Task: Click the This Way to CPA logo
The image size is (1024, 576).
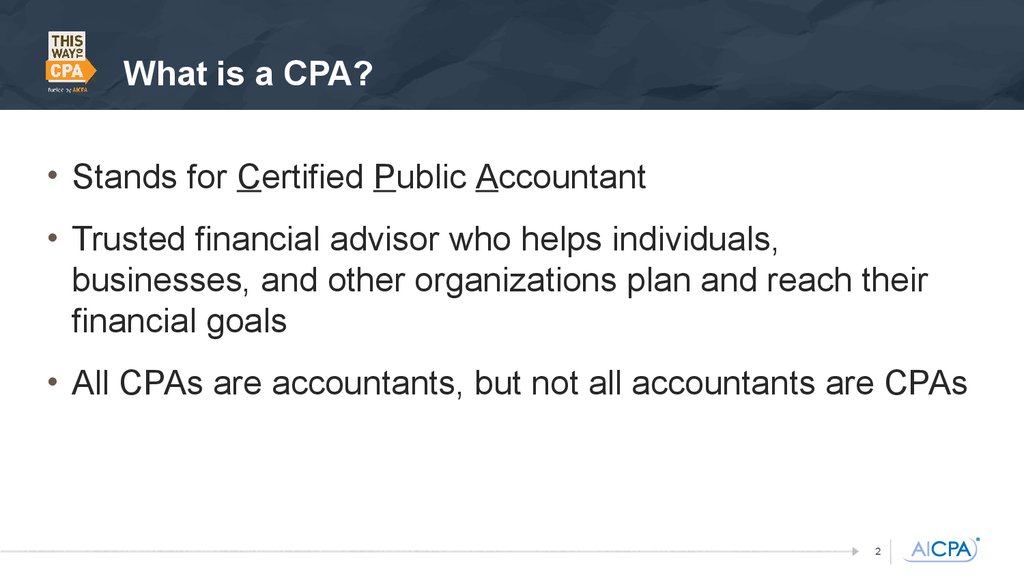Action: click(71, 62)
